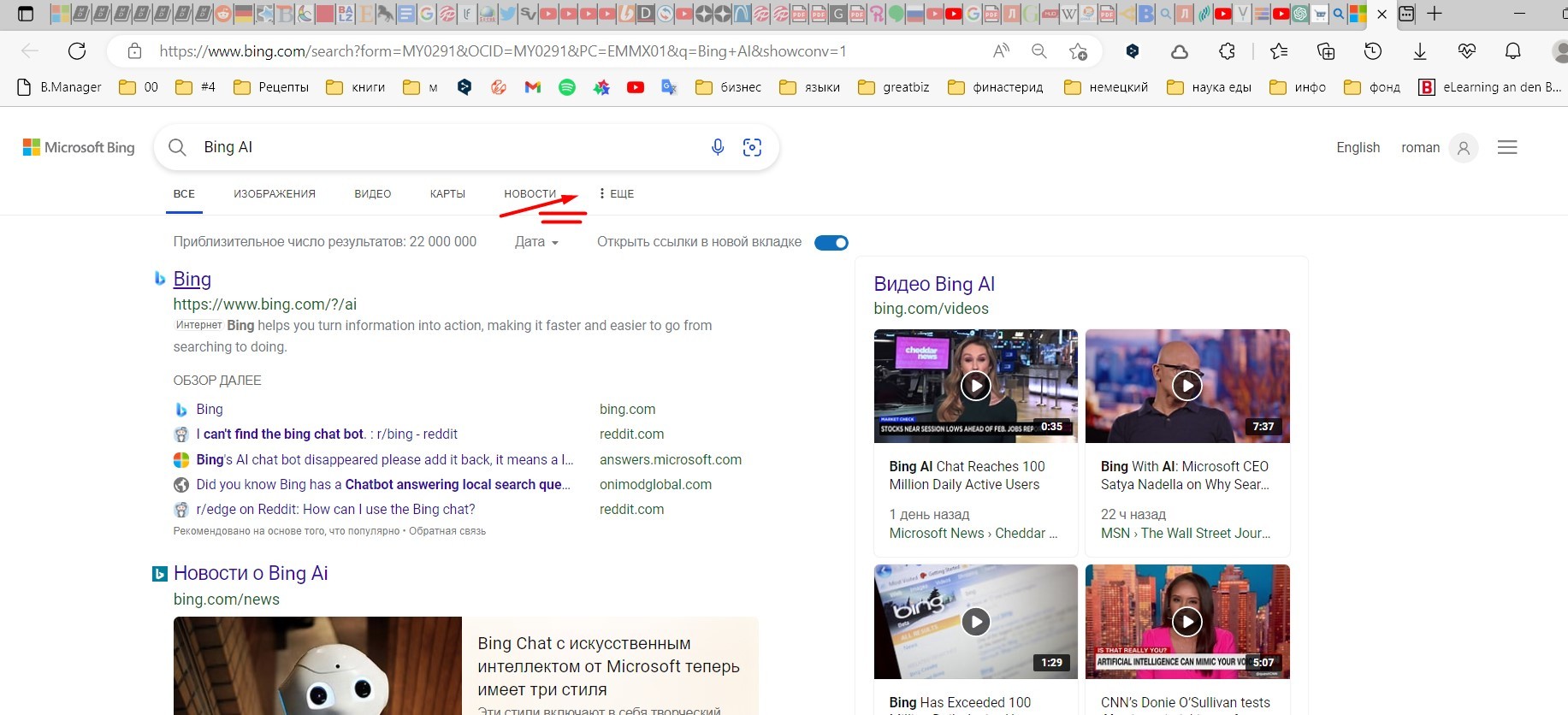1568x715 pixels.
Task: Open site info lock icon
Action: (x=134, y=51)
